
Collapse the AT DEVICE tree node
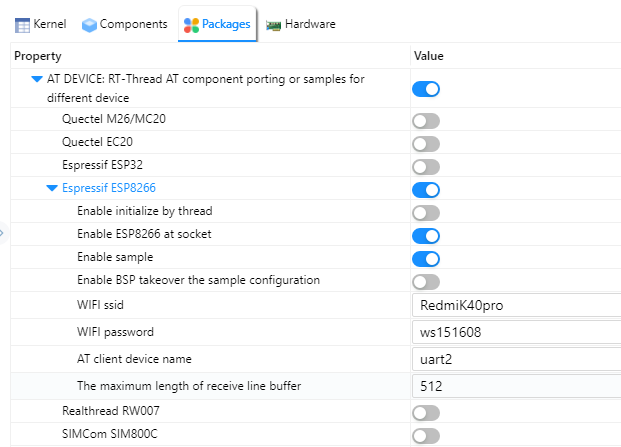coord(37,79)
